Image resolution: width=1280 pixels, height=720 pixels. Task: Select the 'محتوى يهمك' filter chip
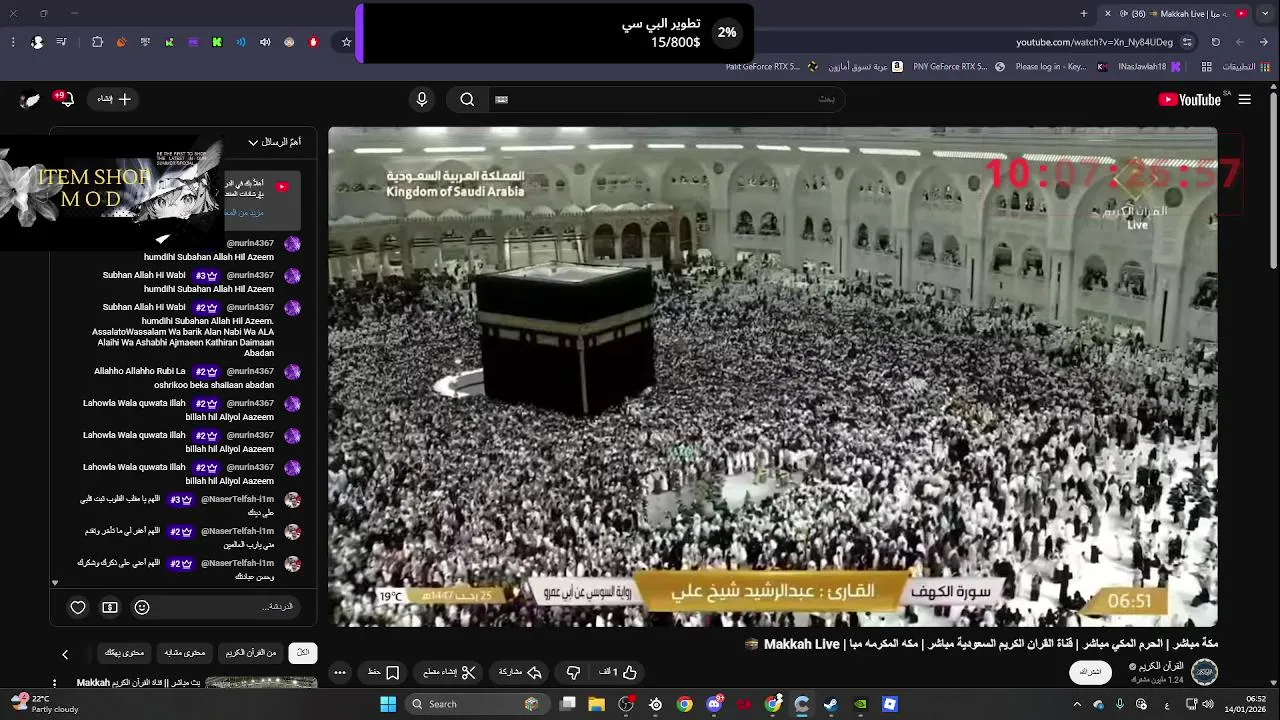[x=125, y=653]
